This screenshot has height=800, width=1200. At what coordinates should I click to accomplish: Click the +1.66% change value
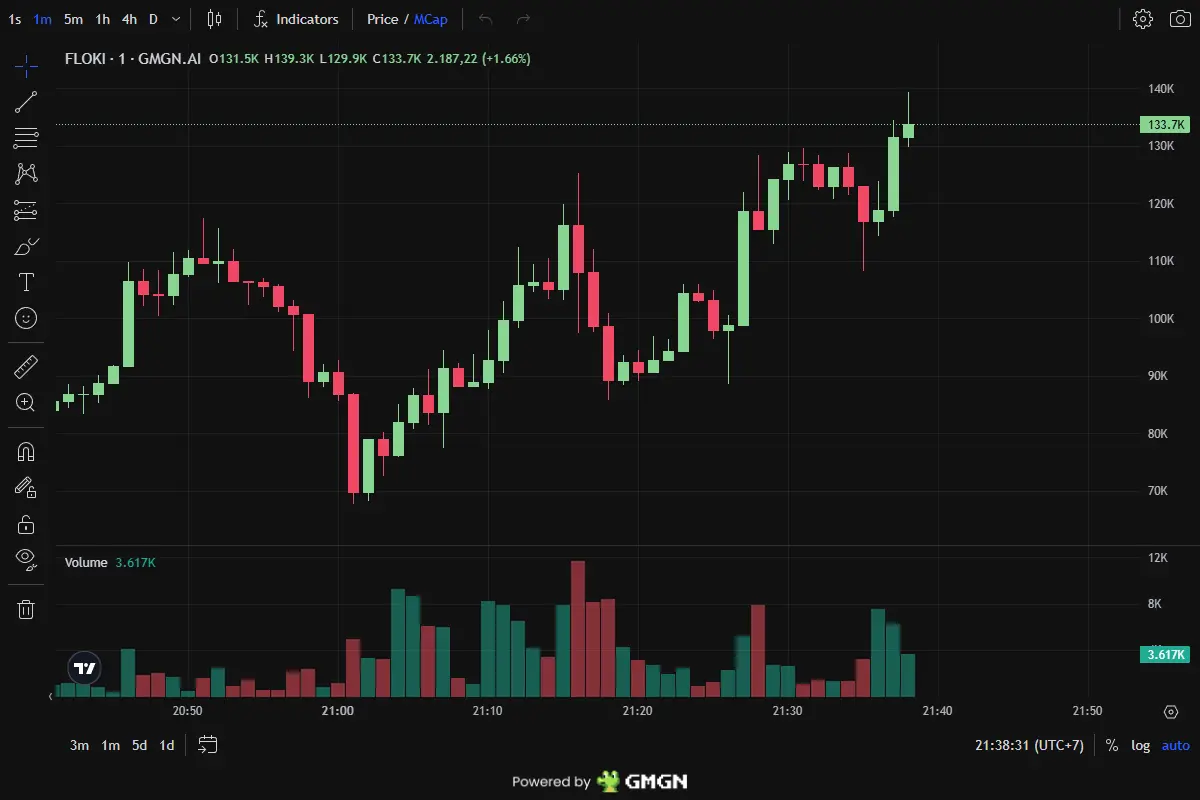point(506,59)
